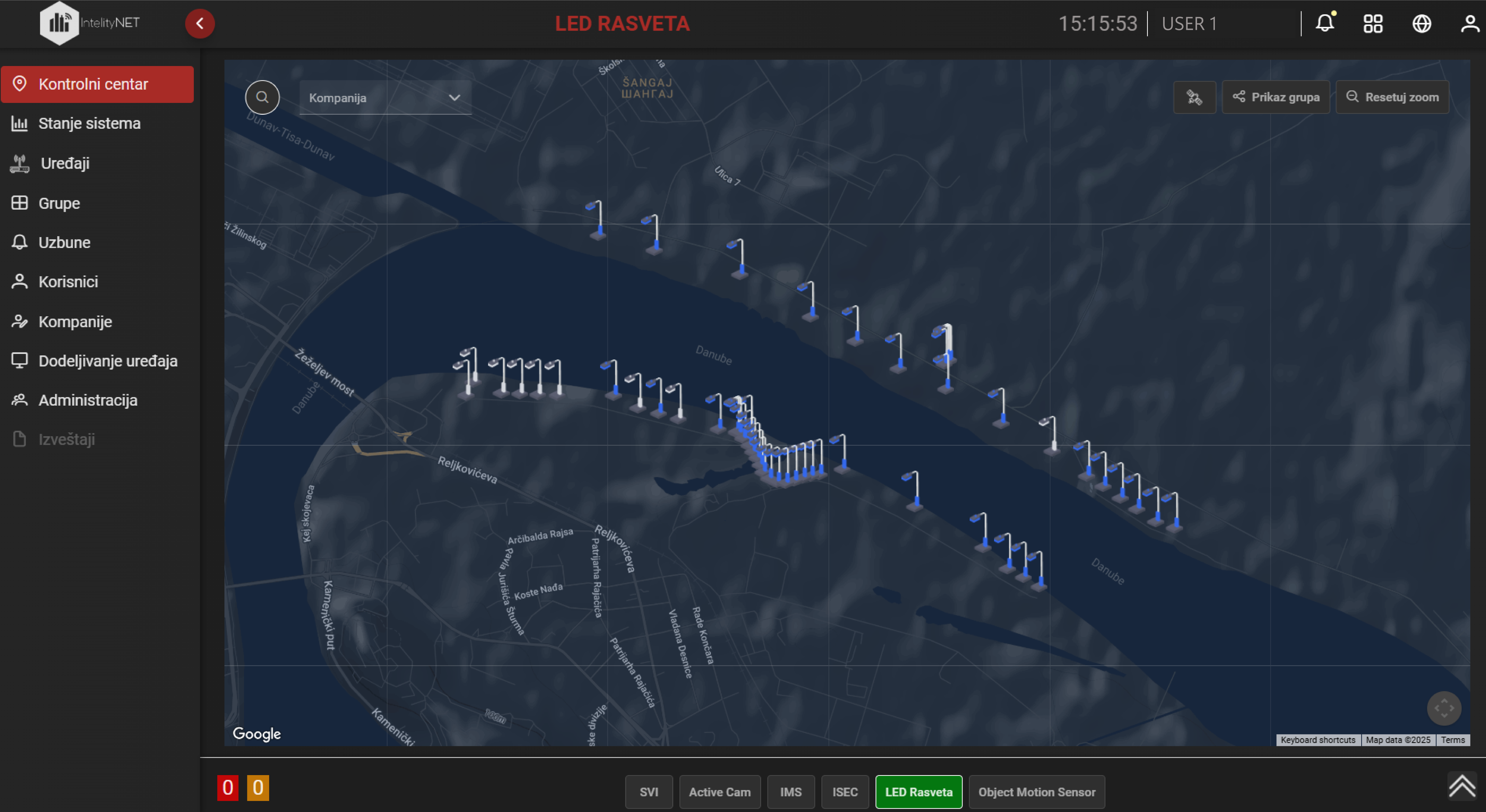Select the LED Rasveta tab
The image size is (1486, 812).
coord(918,792)
